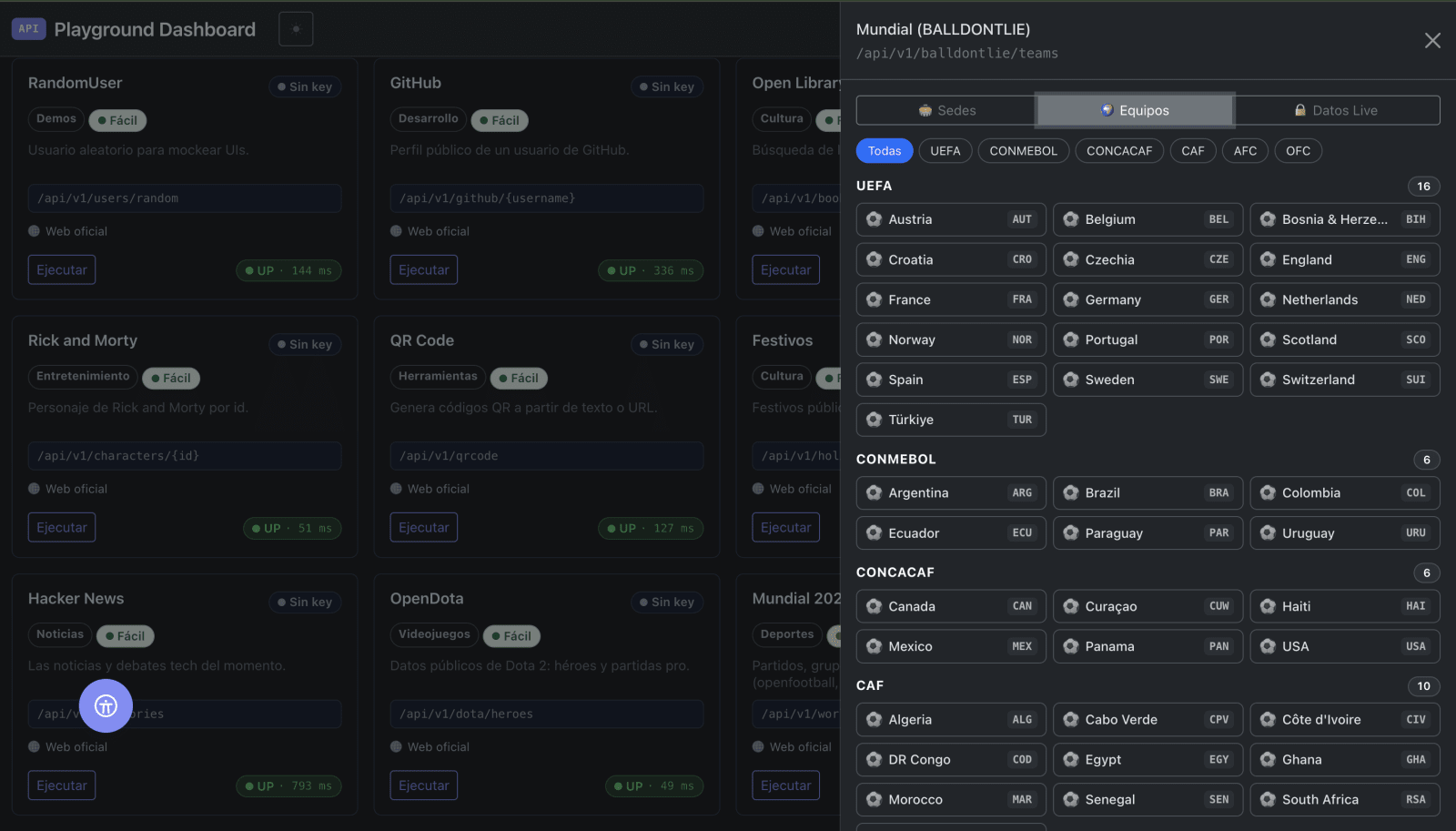Click Ejecutar on the QR Code card
The width and height of the screenshot is (1456, 831).
pyautogui.click(x=424, y=528)
